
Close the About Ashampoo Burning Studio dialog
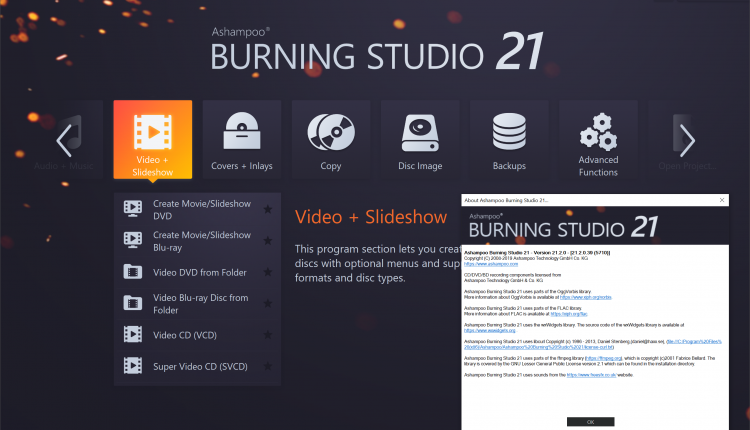coord(722,200)
